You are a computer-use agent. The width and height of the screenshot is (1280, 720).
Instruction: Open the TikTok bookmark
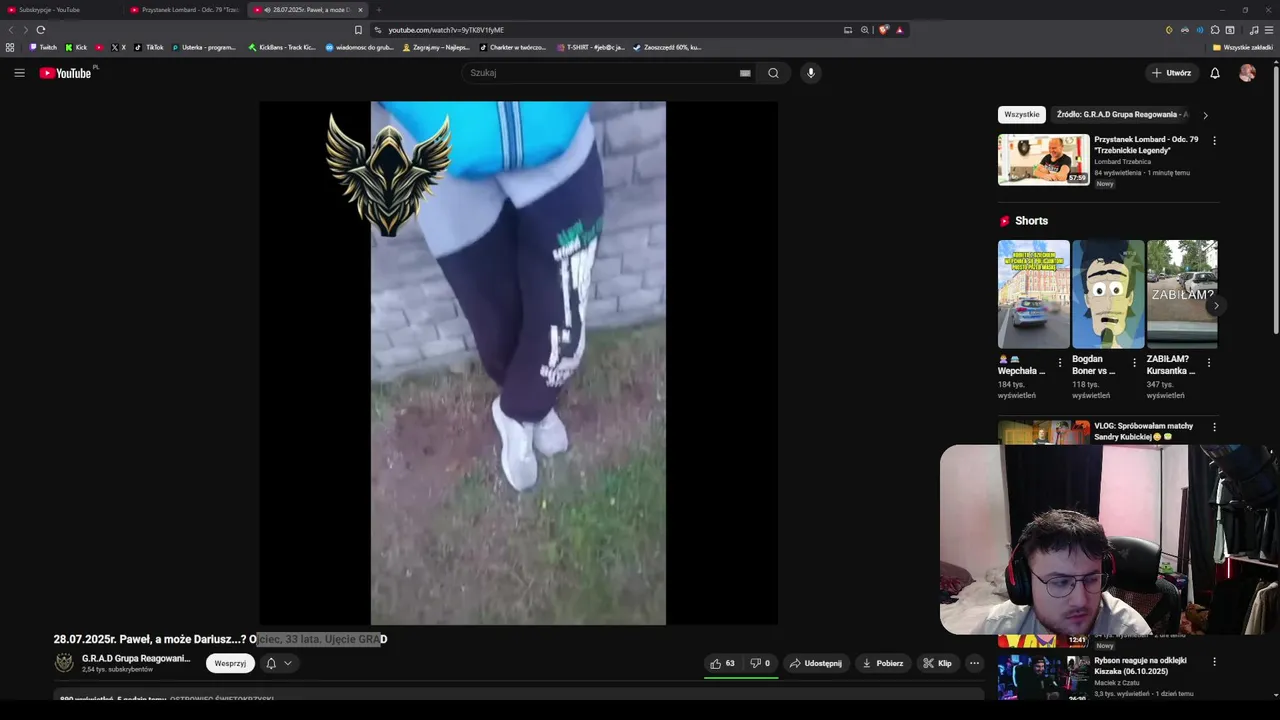pyautogui.click(x=149, y=47)
